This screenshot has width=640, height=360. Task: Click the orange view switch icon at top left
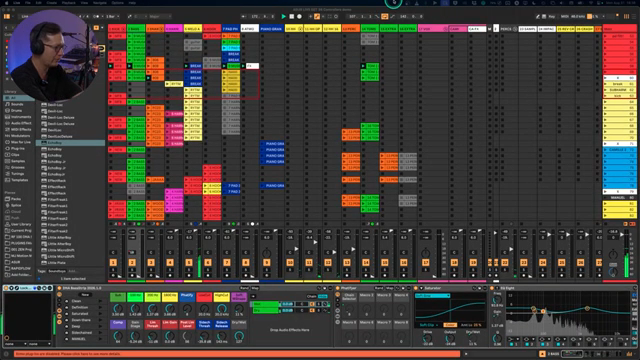[x=7, y=16]
